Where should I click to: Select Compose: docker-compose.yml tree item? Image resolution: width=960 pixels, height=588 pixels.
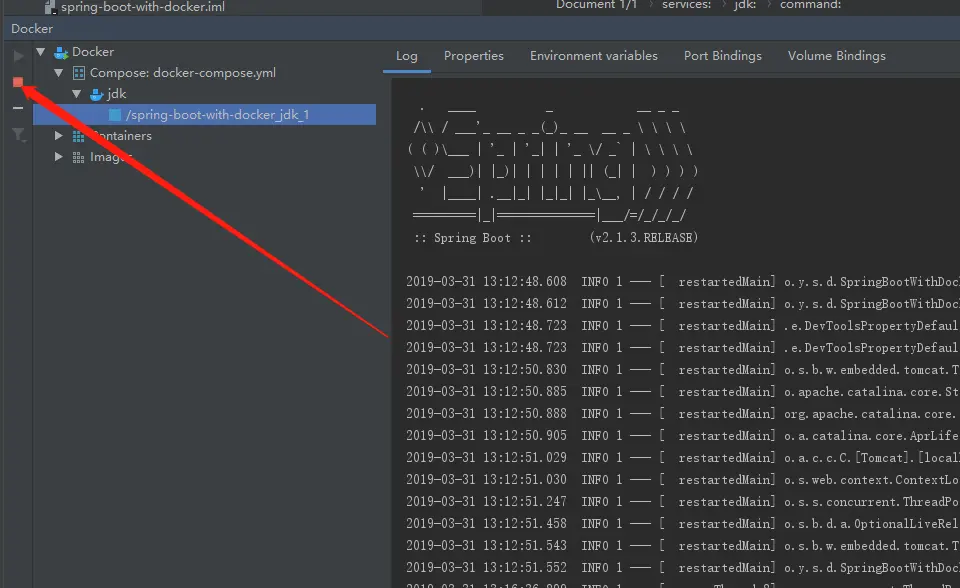point(182,73)
